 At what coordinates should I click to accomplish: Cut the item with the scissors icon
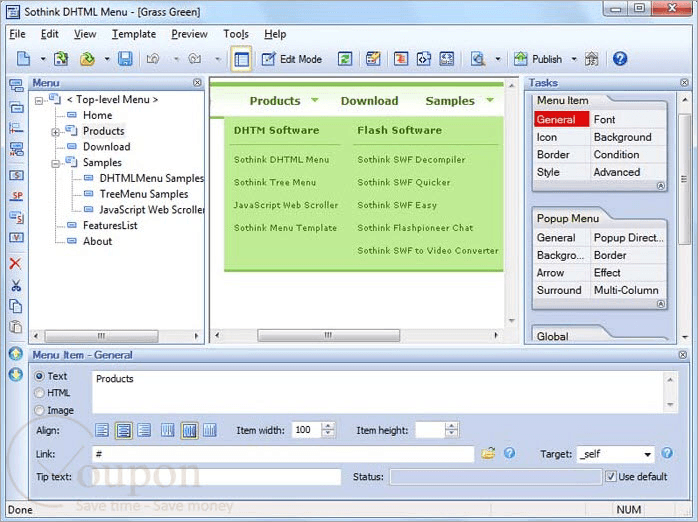click(16, 285)
